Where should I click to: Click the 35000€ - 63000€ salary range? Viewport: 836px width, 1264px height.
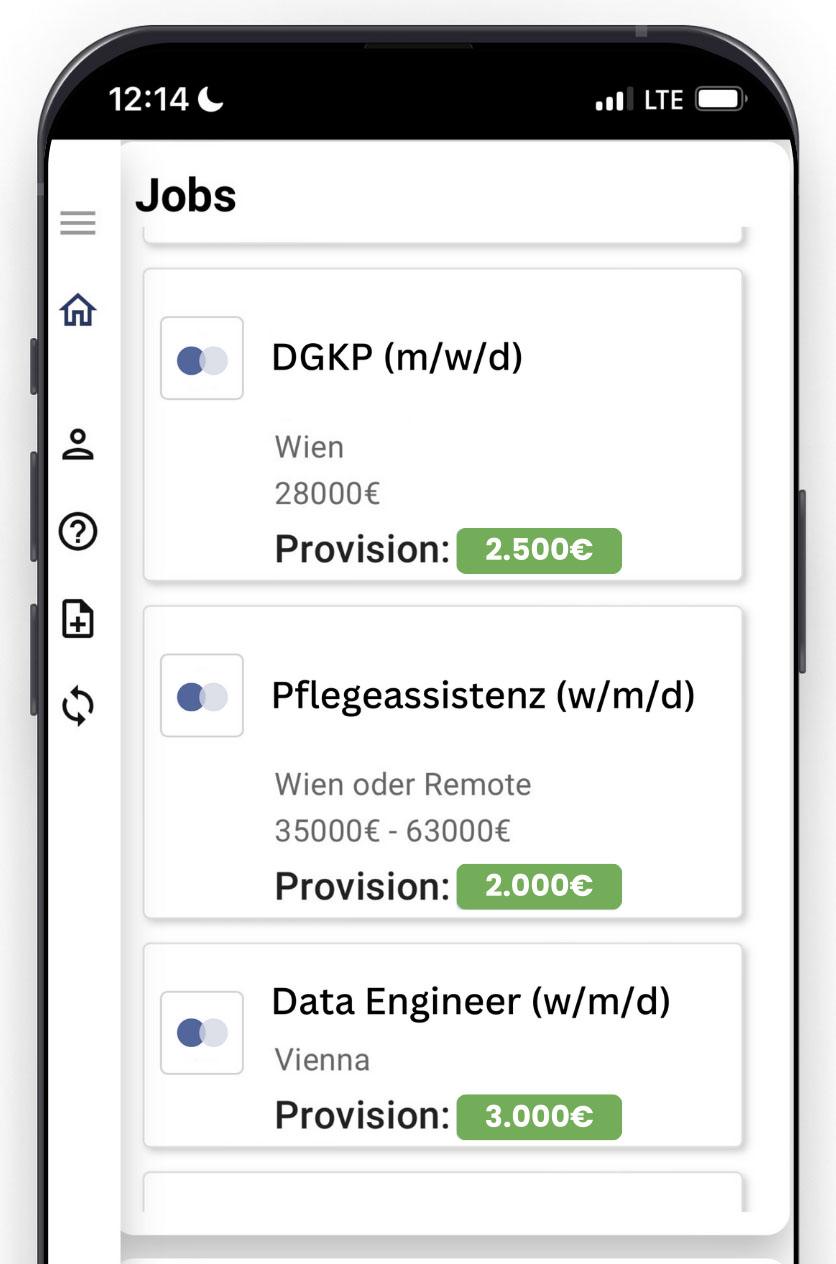[392, 831]
